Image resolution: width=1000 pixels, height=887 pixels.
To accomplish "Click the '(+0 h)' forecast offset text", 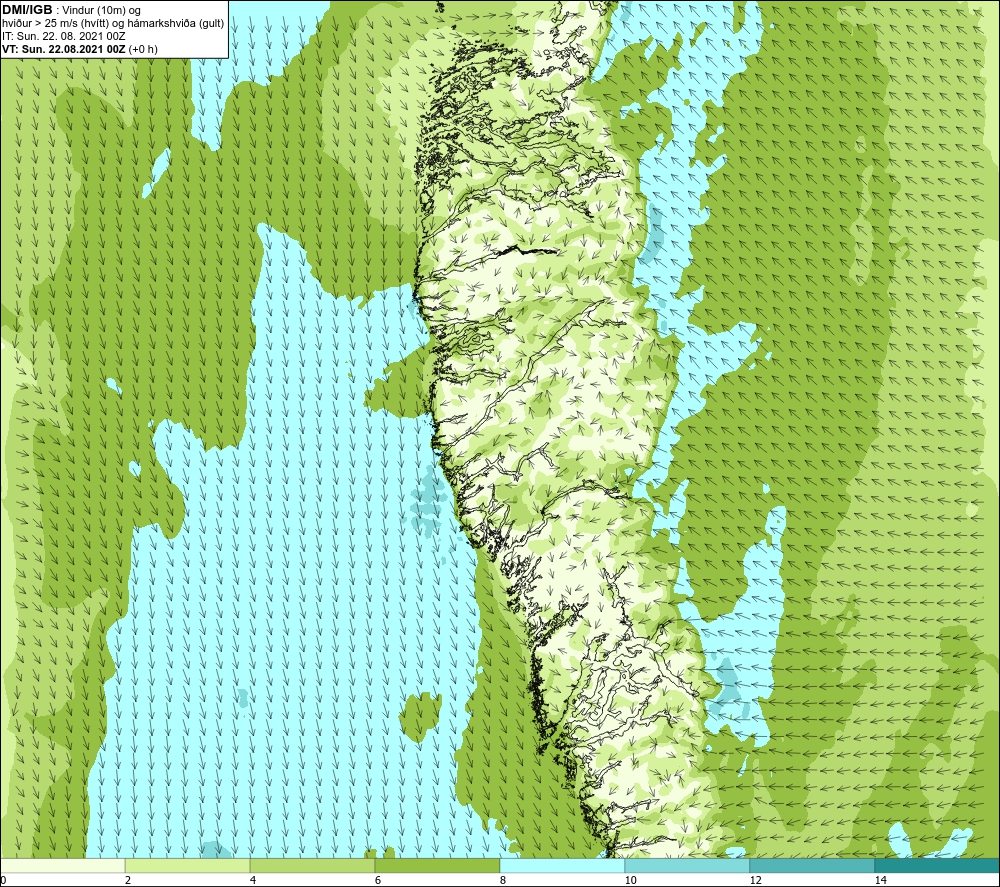I will pyautogui.click(x=143, y=49).
